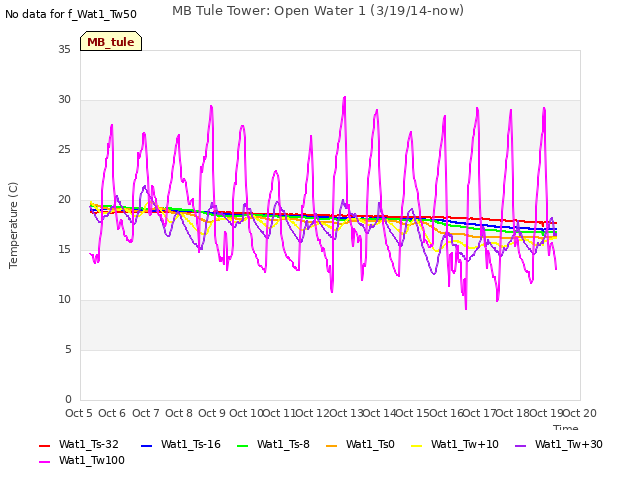Click the 20 y-axis tick label
The width and height of the screenshot is (640, 480).
(64, 200)
